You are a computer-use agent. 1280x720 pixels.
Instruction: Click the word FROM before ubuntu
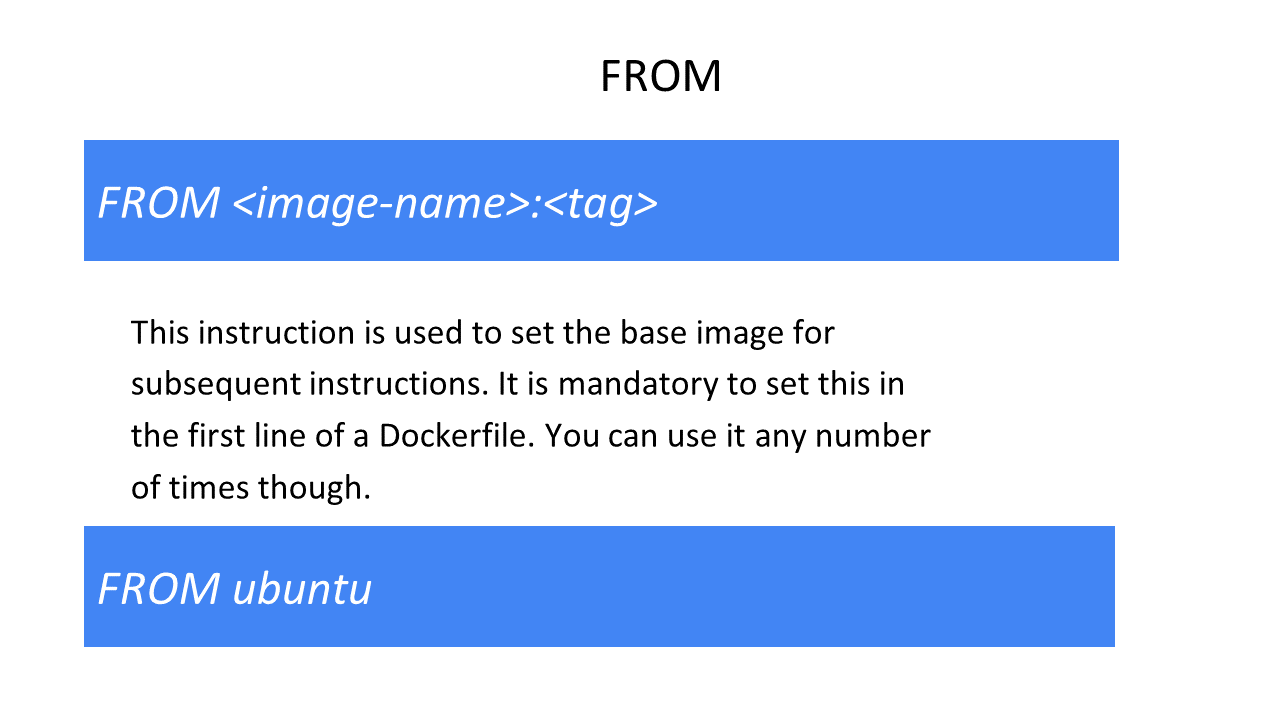[159, 589]
